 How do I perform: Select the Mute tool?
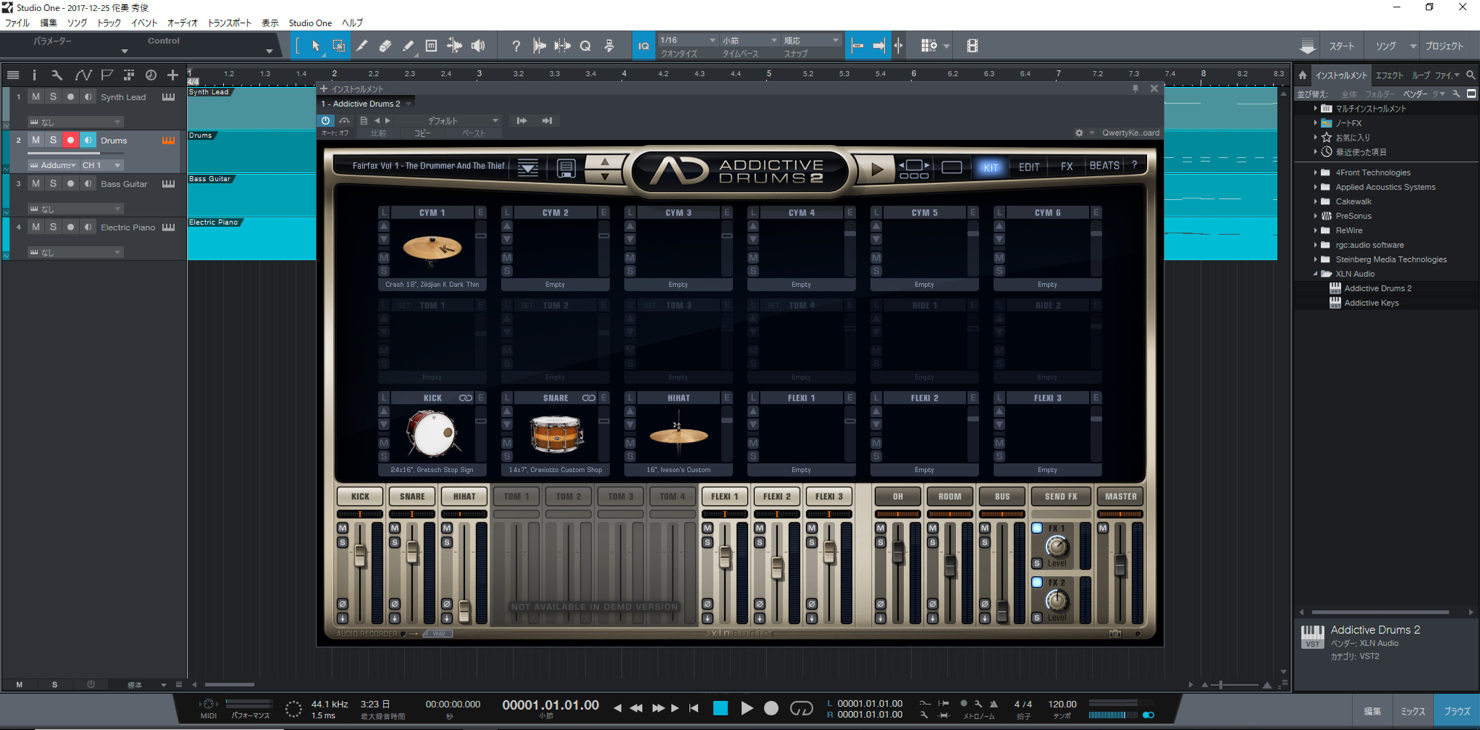tap(431, 46)
